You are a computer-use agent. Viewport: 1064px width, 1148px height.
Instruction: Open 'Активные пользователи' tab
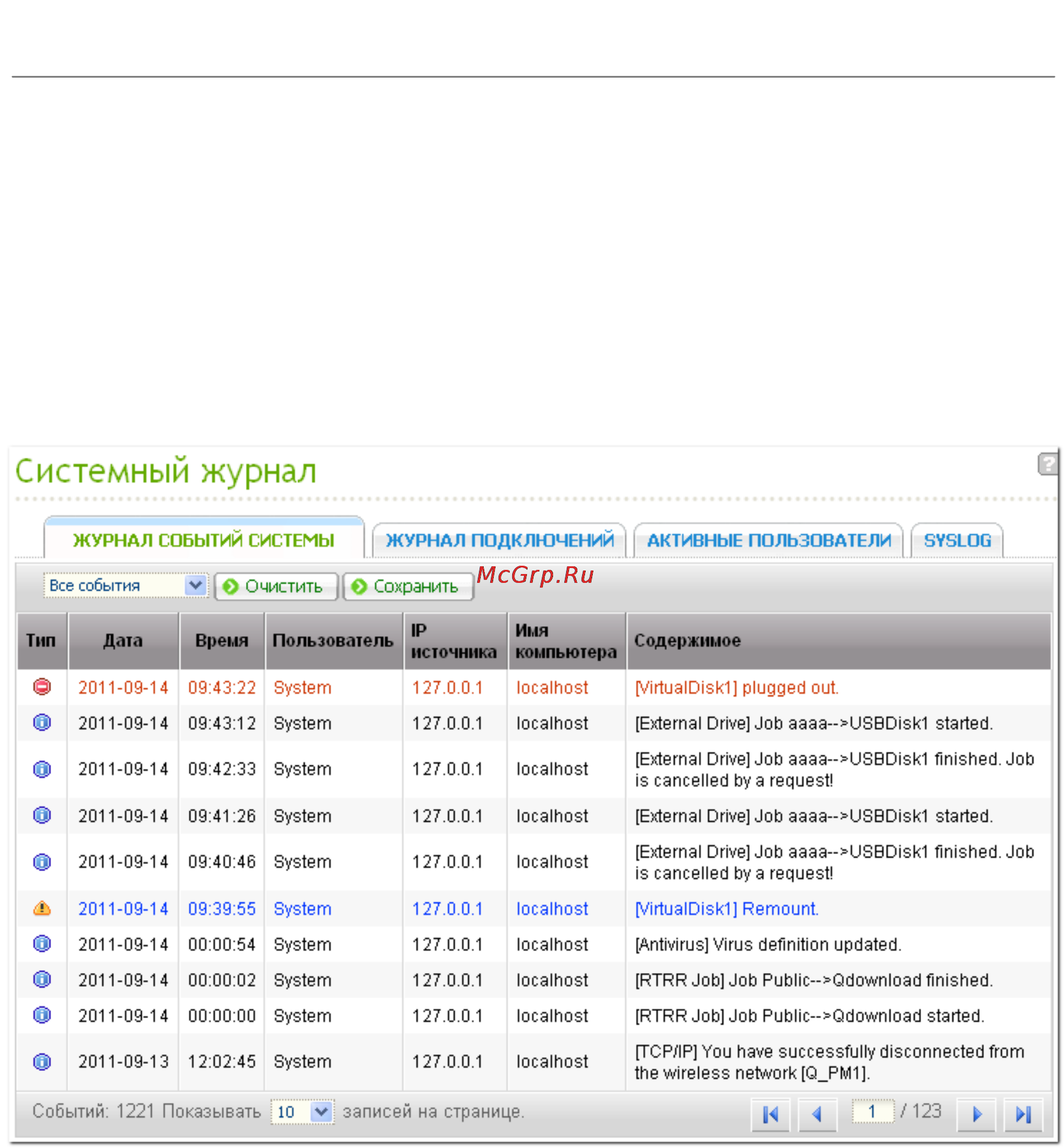pyautogui.click(x=768, y=540)
